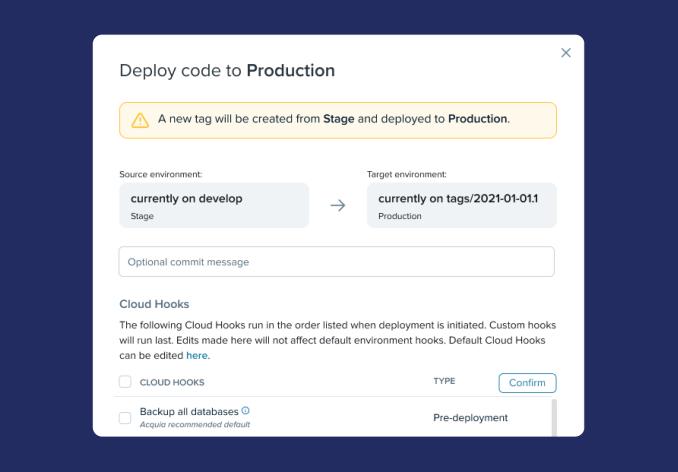
Task: Select the Stage source environment card
Action: pos(214,205)
